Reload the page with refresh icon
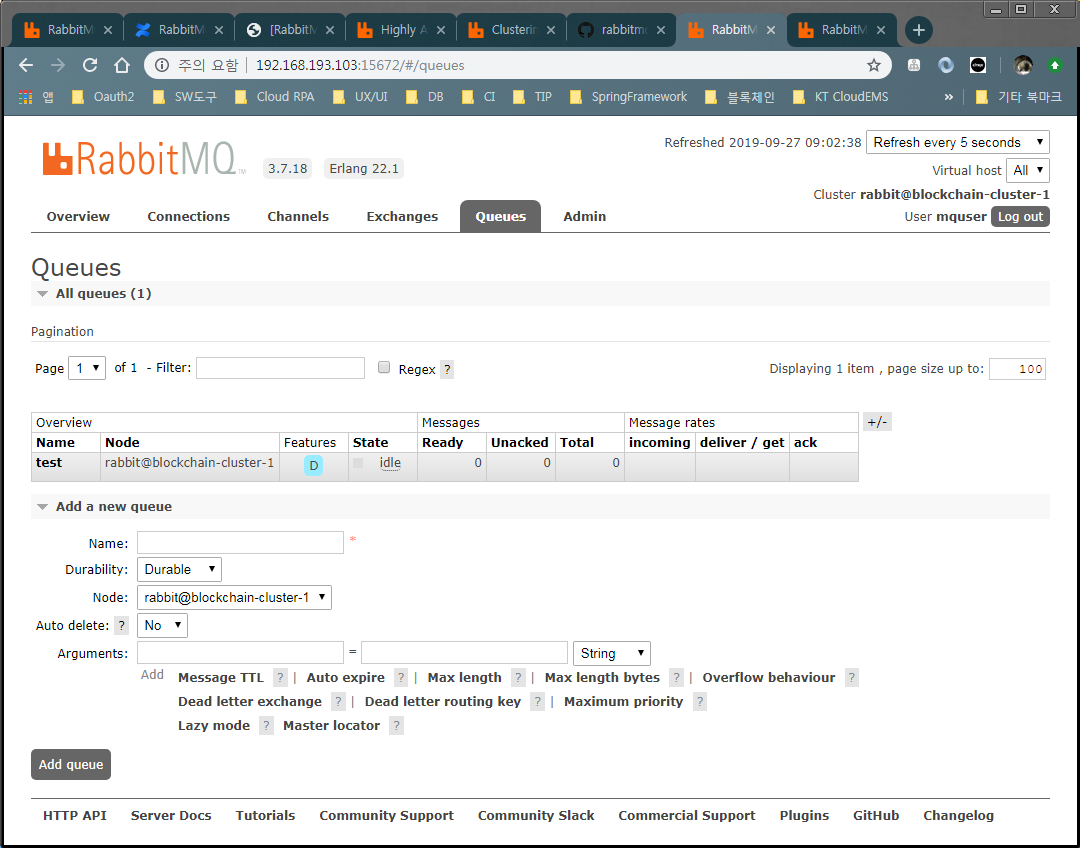Screen dimensions: 1080x848 (x=90, y=65)
